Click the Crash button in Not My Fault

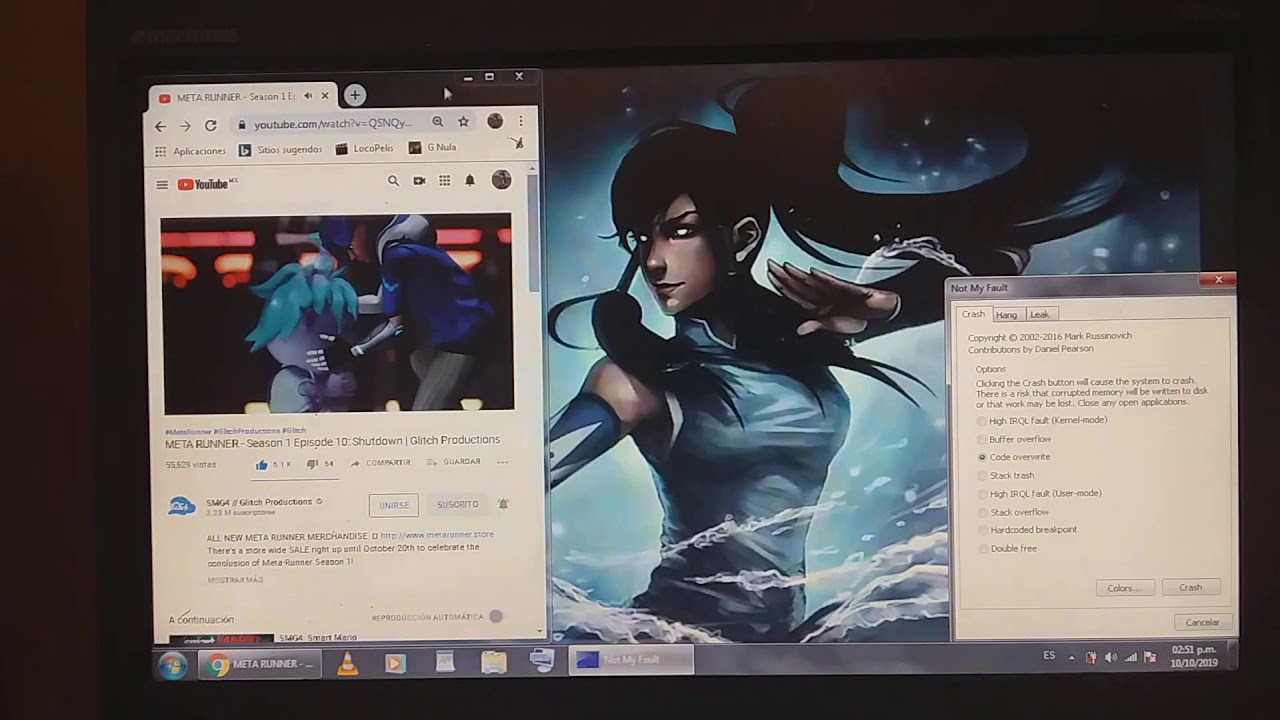point(1190,587)
